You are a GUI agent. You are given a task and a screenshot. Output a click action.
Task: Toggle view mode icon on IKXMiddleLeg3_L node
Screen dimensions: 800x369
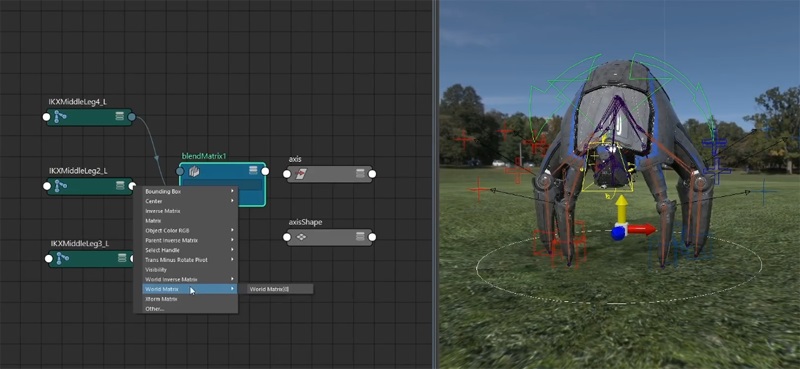[122, 258]
